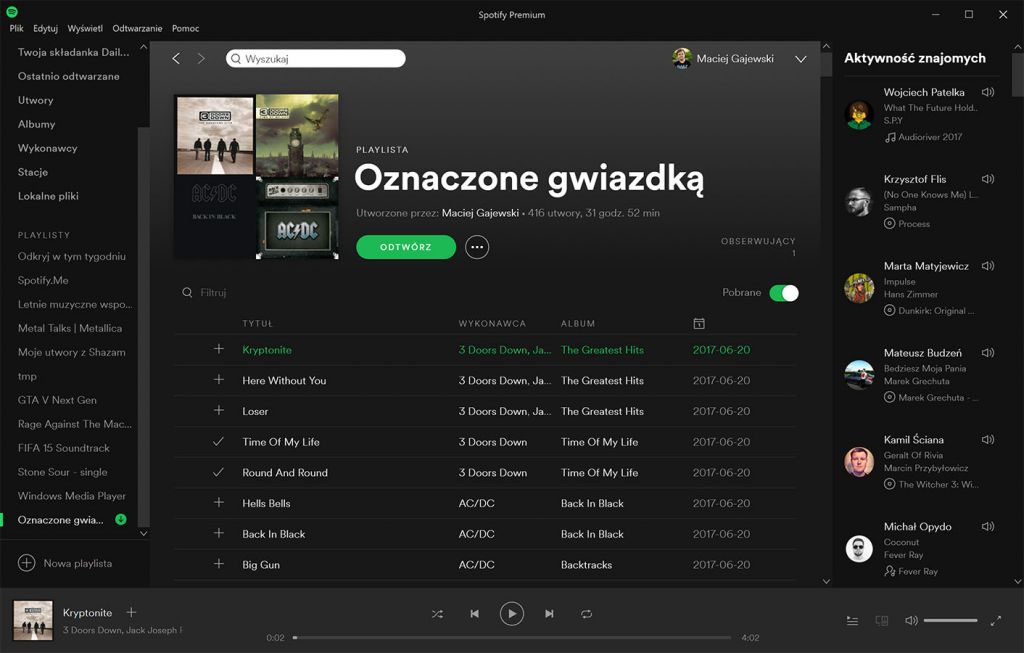The width and height of the screenshot is (1024, 653).
Task: Add Here Without You to library
Action: pos(219,380)
